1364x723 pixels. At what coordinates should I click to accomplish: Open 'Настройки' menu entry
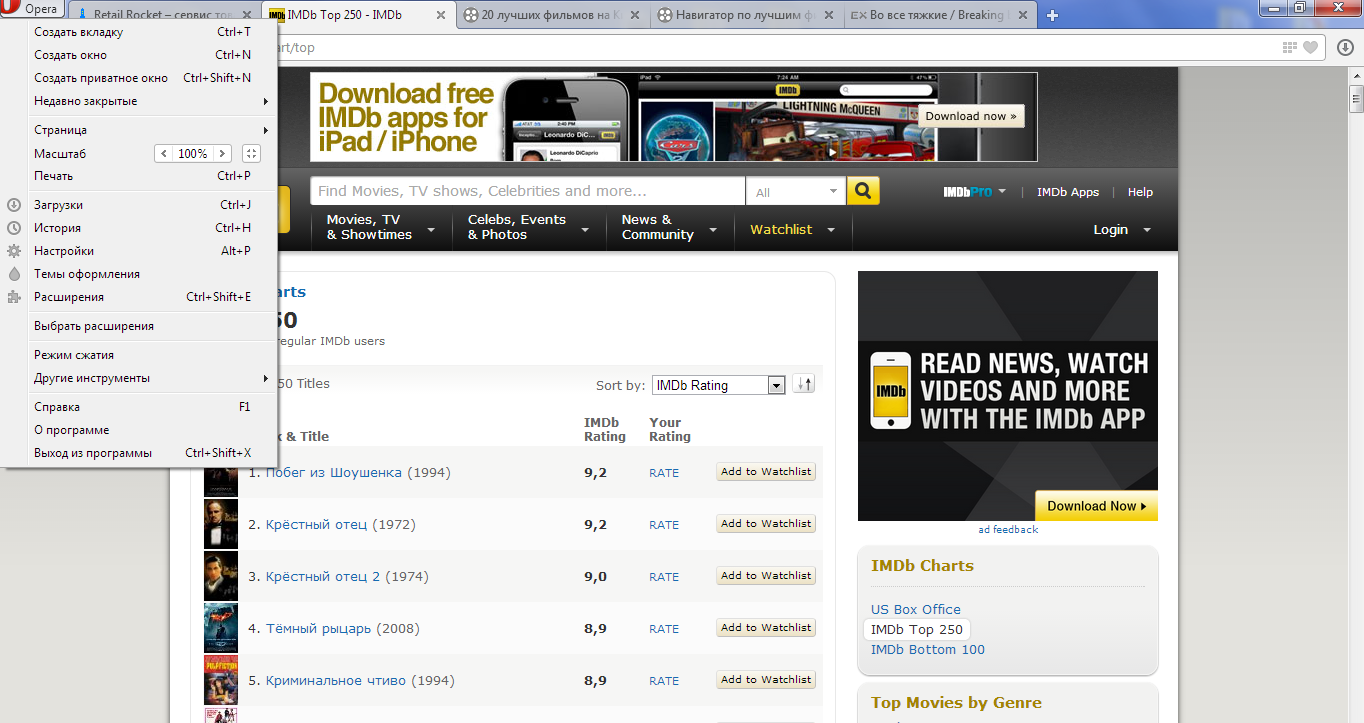(139, 251)
